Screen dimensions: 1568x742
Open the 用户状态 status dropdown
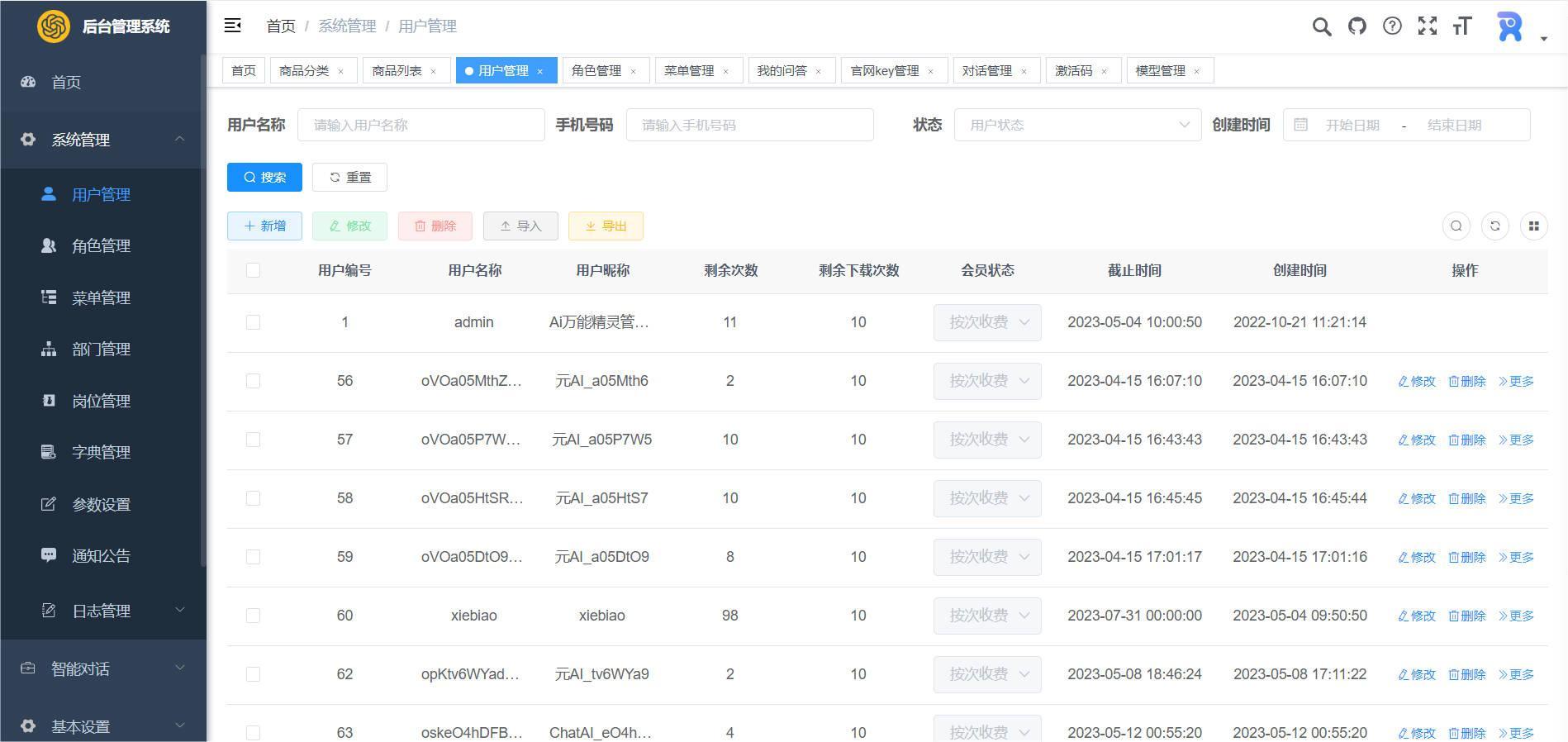pyautogui.click(x=1077, y=125)
